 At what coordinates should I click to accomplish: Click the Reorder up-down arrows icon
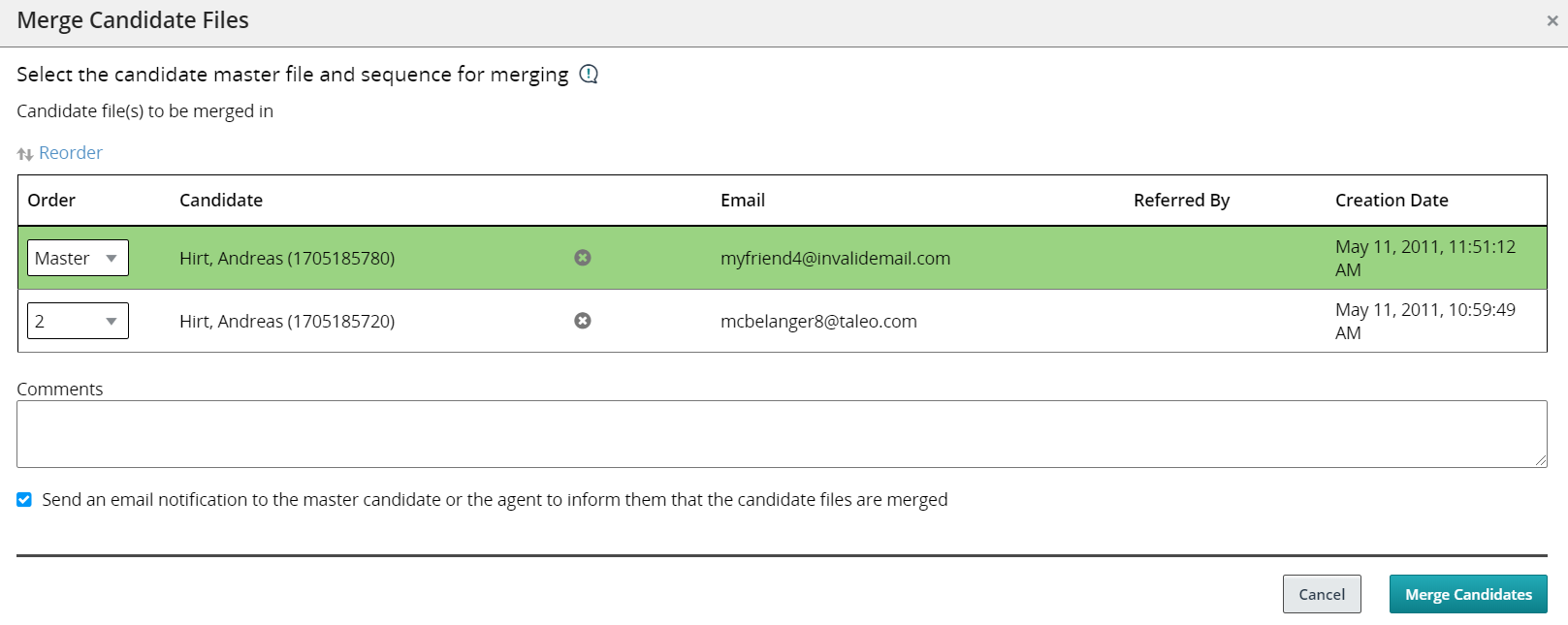click(x=25, y=154)
